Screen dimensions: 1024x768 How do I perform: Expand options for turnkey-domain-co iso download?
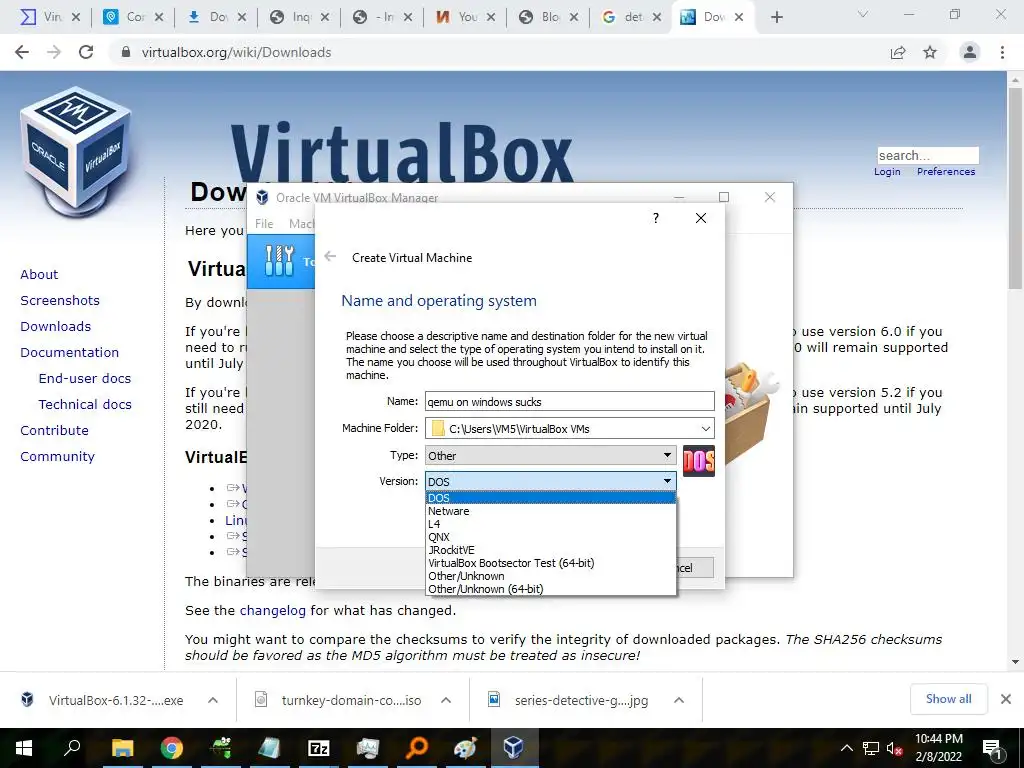[446, 700]
